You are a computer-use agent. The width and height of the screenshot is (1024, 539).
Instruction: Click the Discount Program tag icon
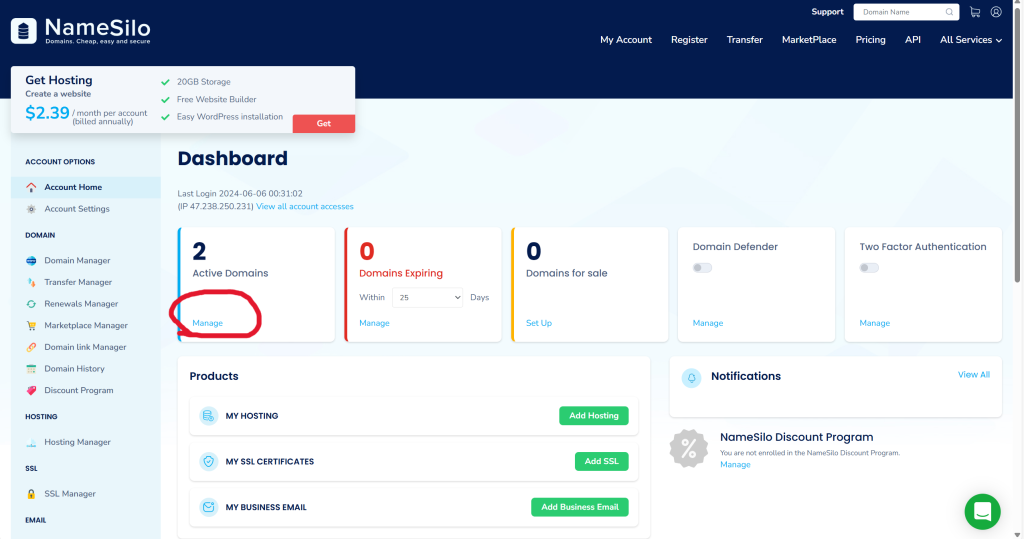click(x=31, y=390)
